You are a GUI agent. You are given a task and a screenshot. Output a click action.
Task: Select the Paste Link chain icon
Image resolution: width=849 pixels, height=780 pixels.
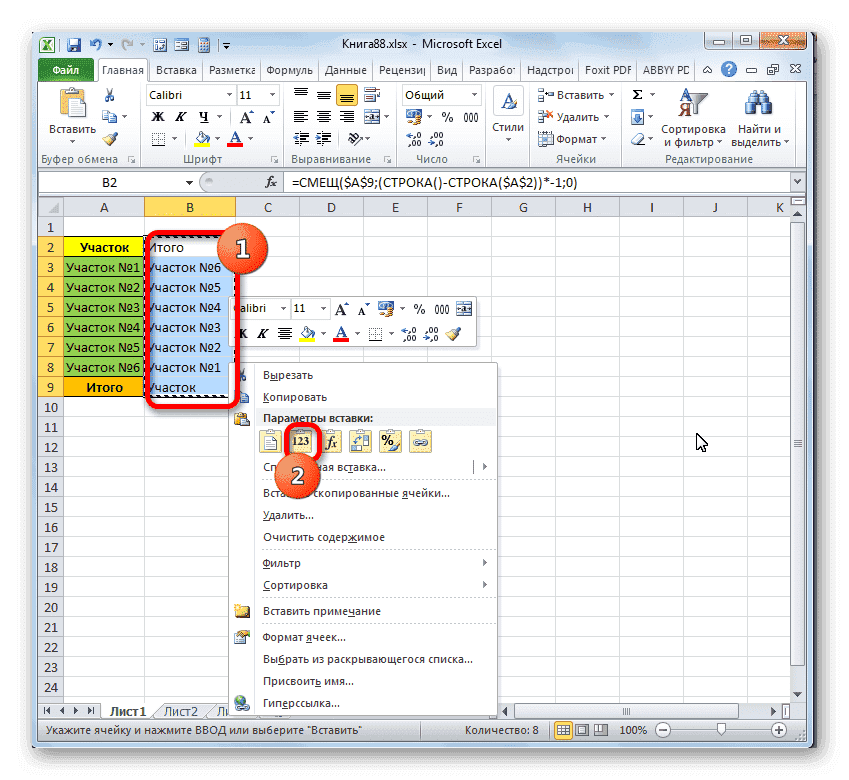point(420,440)
